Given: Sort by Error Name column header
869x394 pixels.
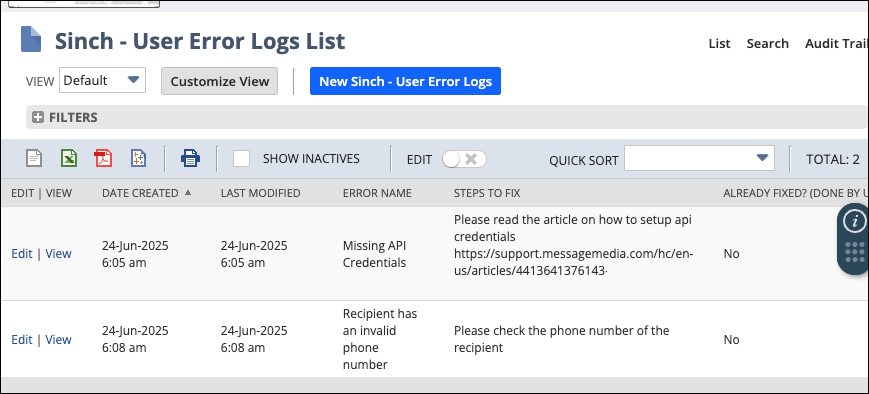Looking at the screenshot, I should [377, 193].
